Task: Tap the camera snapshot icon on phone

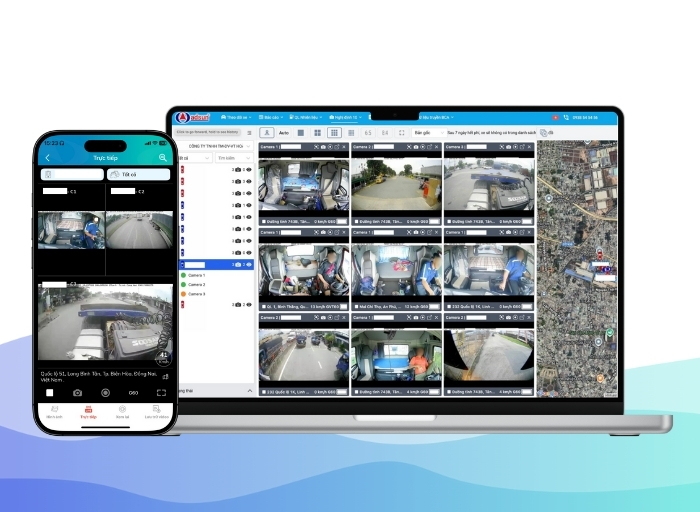Action: 77,393
